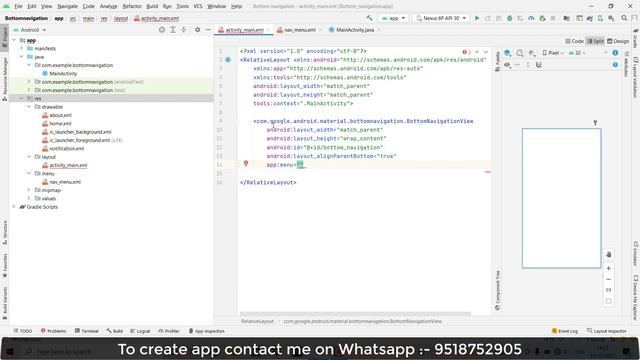
Task: Click the app:menu attribute value
Action: pos(300,165)
